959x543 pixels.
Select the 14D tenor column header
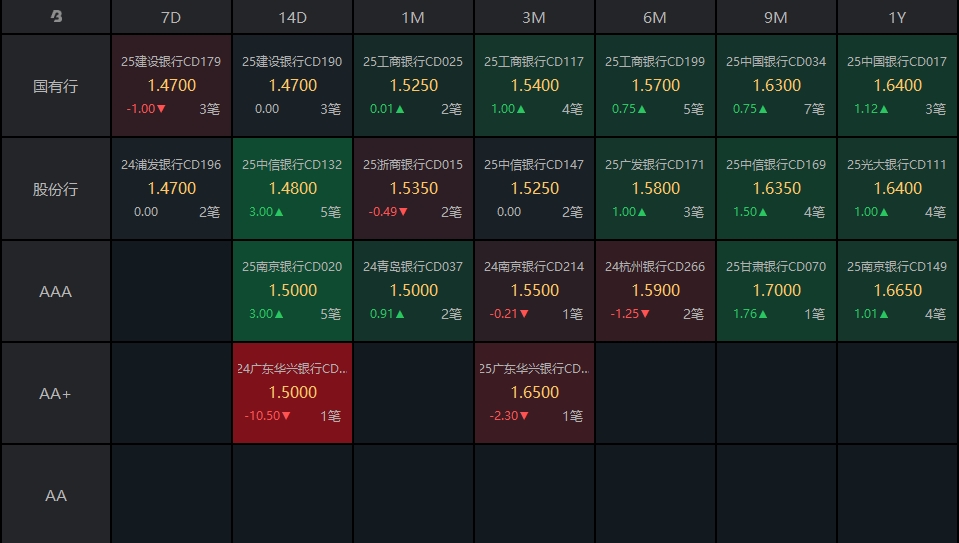[292, 17]
